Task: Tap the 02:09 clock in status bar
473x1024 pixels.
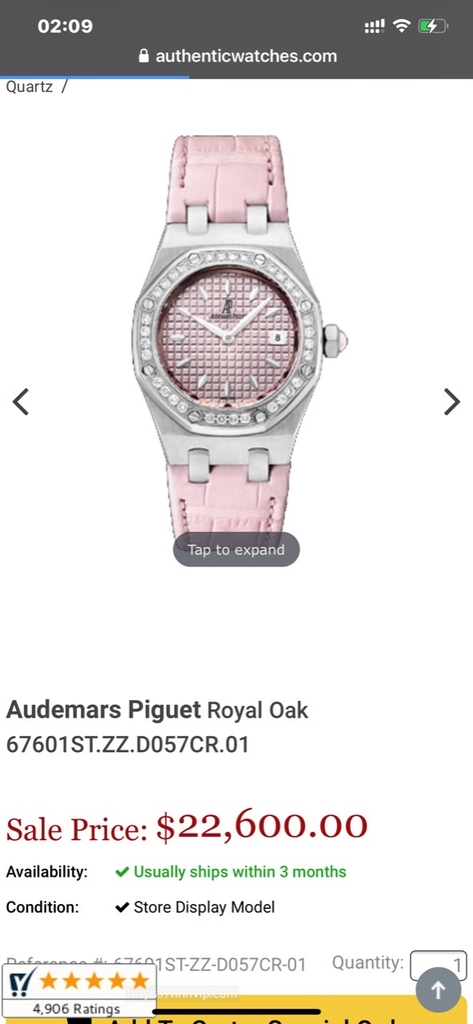Action: 65,26
